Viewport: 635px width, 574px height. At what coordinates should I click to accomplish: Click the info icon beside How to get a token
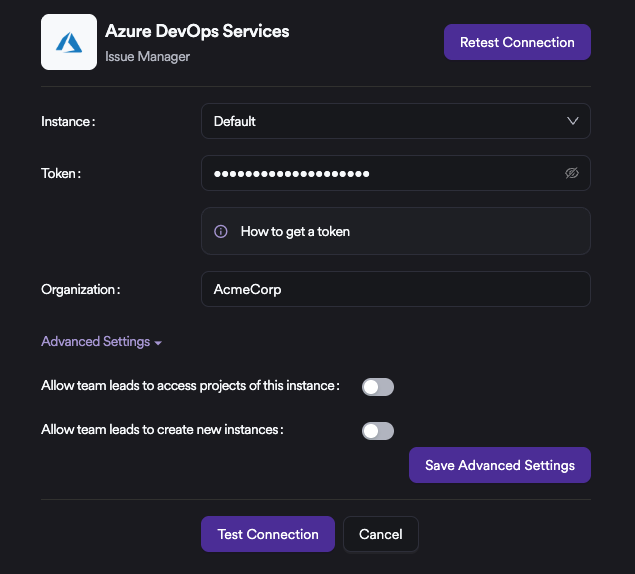(x=221, y=232)
